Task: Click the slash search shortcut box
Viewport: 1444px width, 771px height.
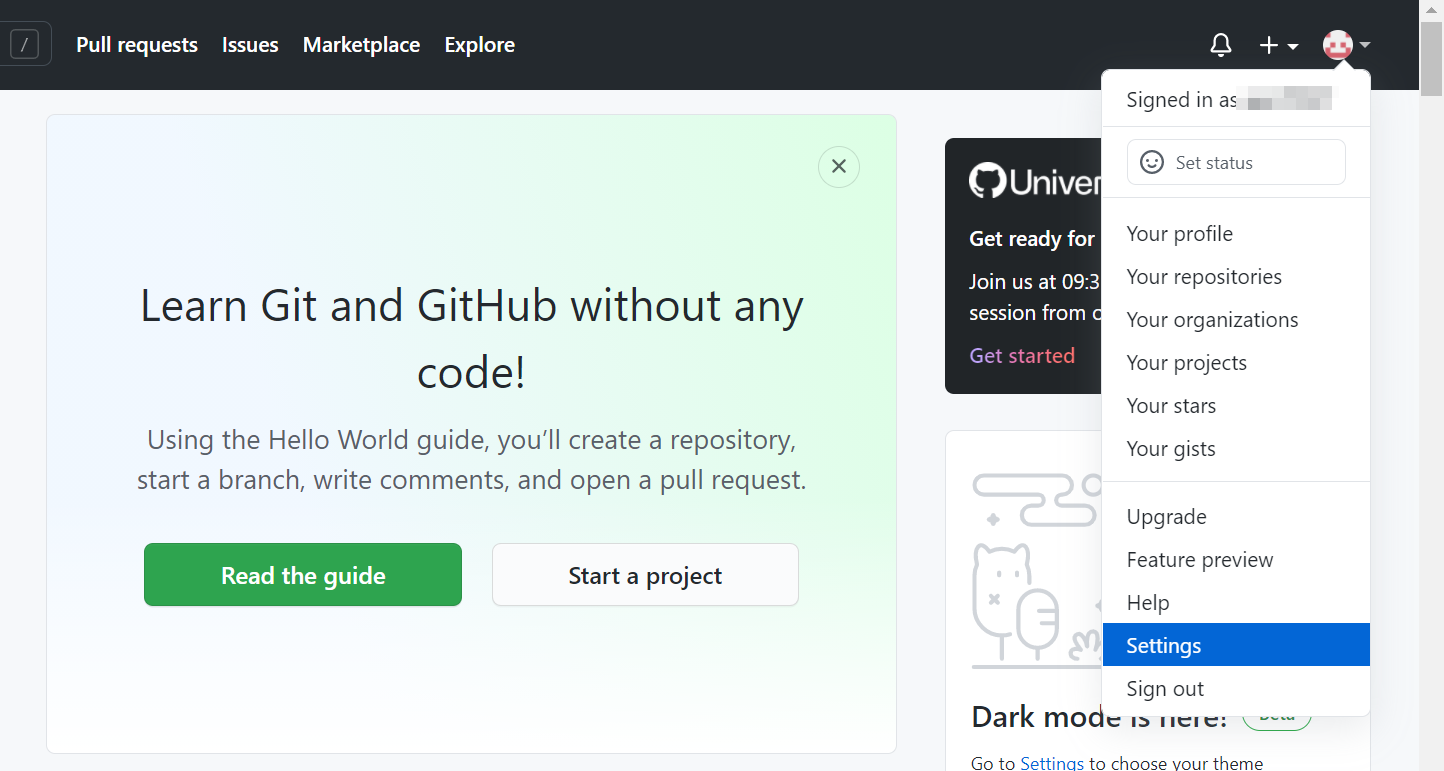Action: (x=24, y=44)
